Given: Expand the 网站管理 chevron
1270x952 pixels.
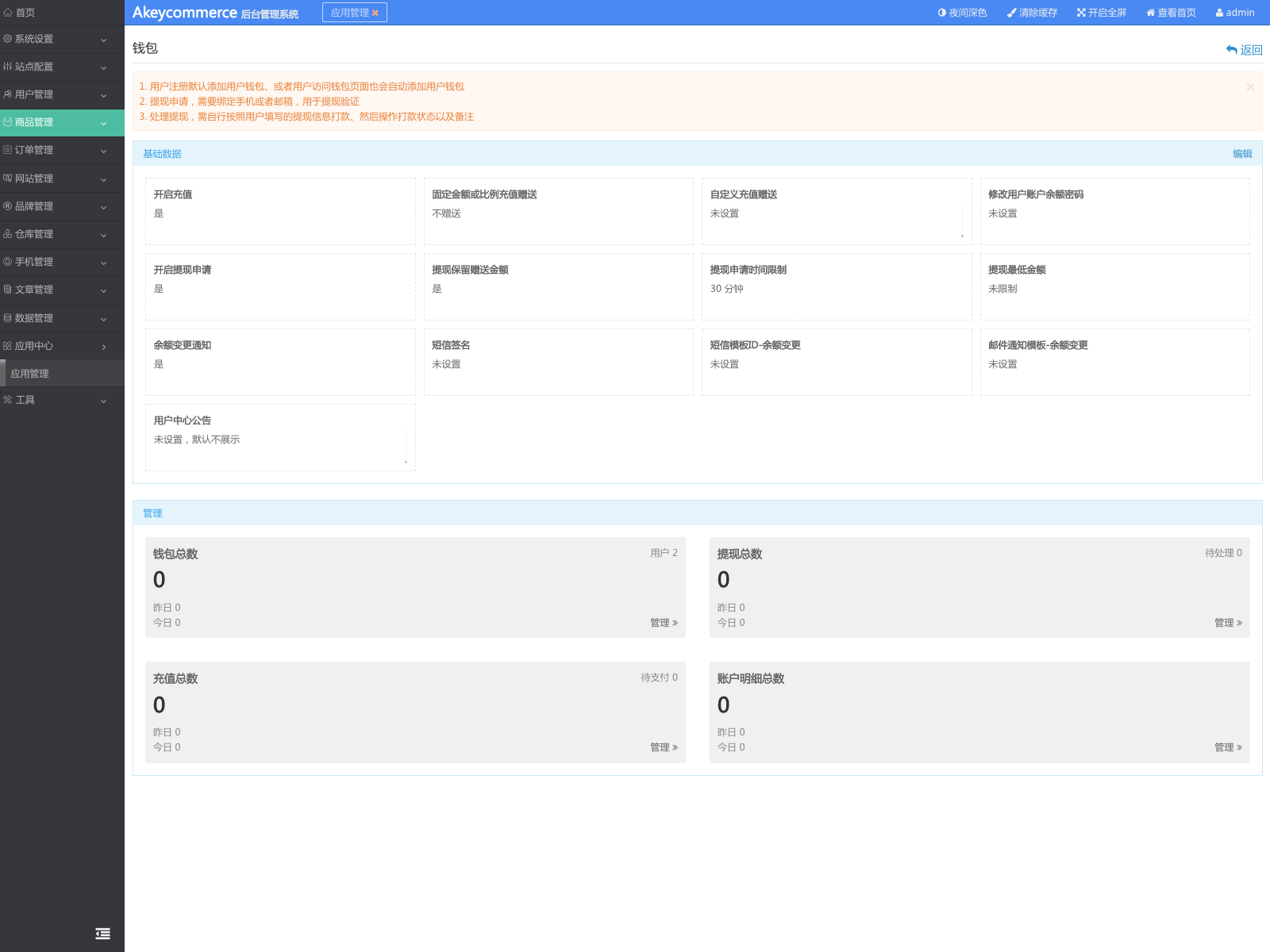Looking at the screenshot, I should coord(104,179).
